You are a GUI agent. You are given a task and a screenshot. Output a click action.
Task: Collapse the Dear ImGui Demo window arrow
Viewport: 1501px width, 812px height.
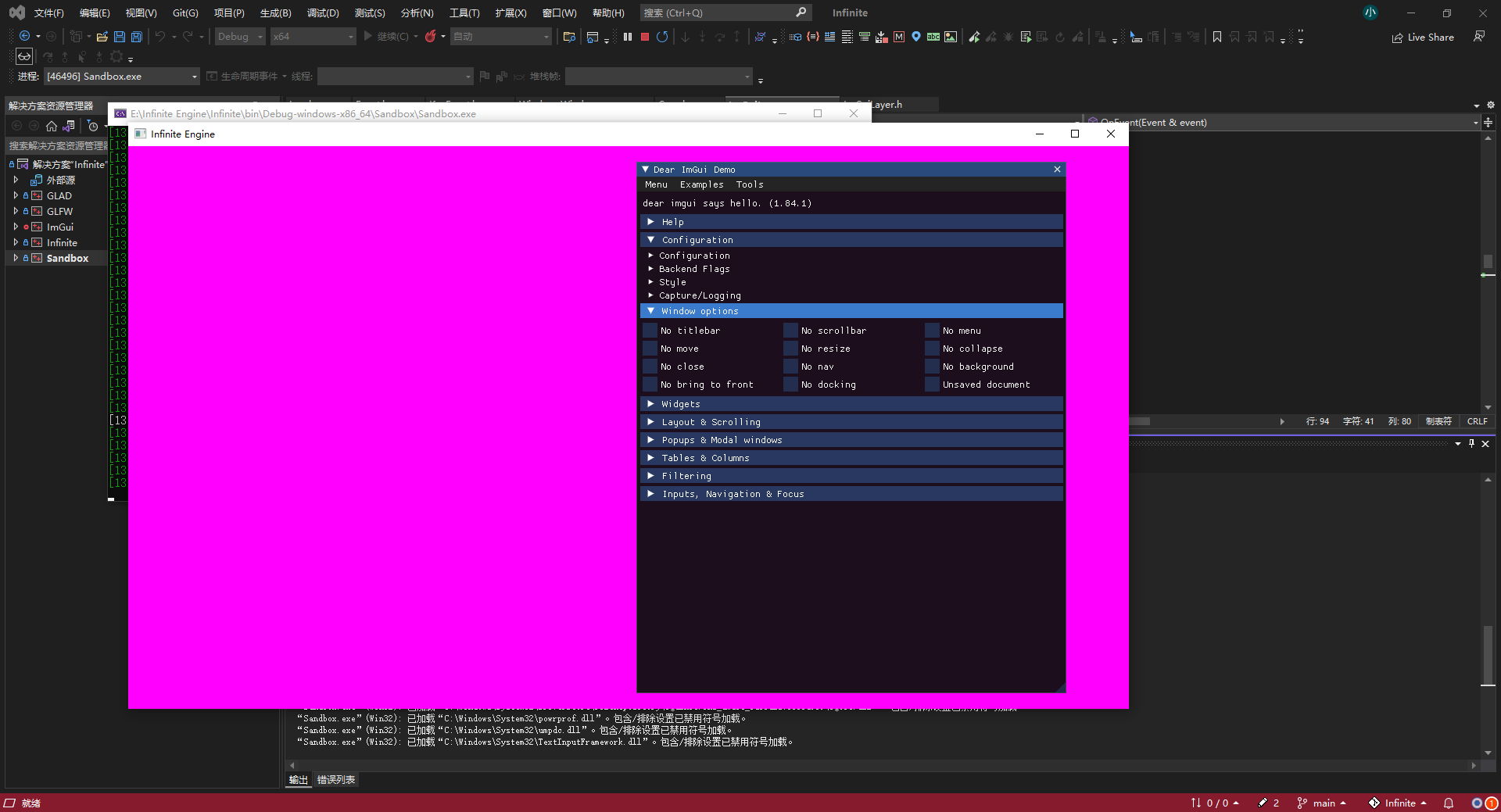(x=646, y=169)
